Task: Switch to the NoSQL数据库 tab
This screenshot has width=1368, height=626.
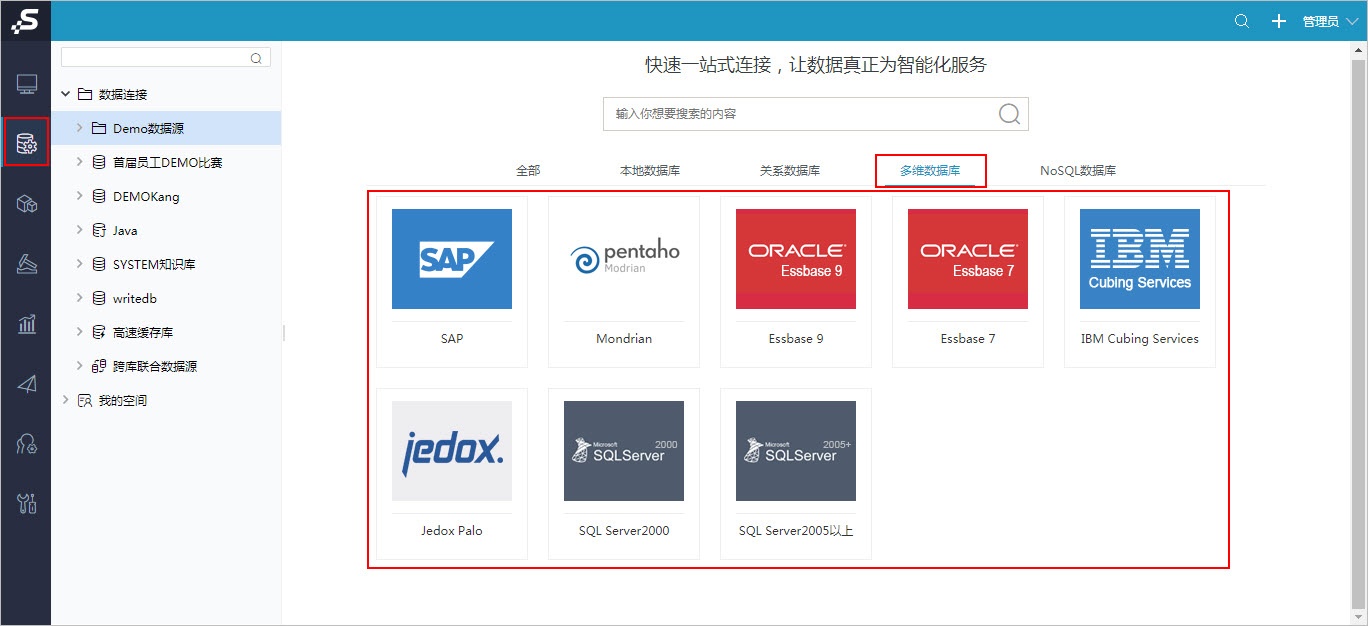Action: pyautogui.click(x=1078, y=171)
